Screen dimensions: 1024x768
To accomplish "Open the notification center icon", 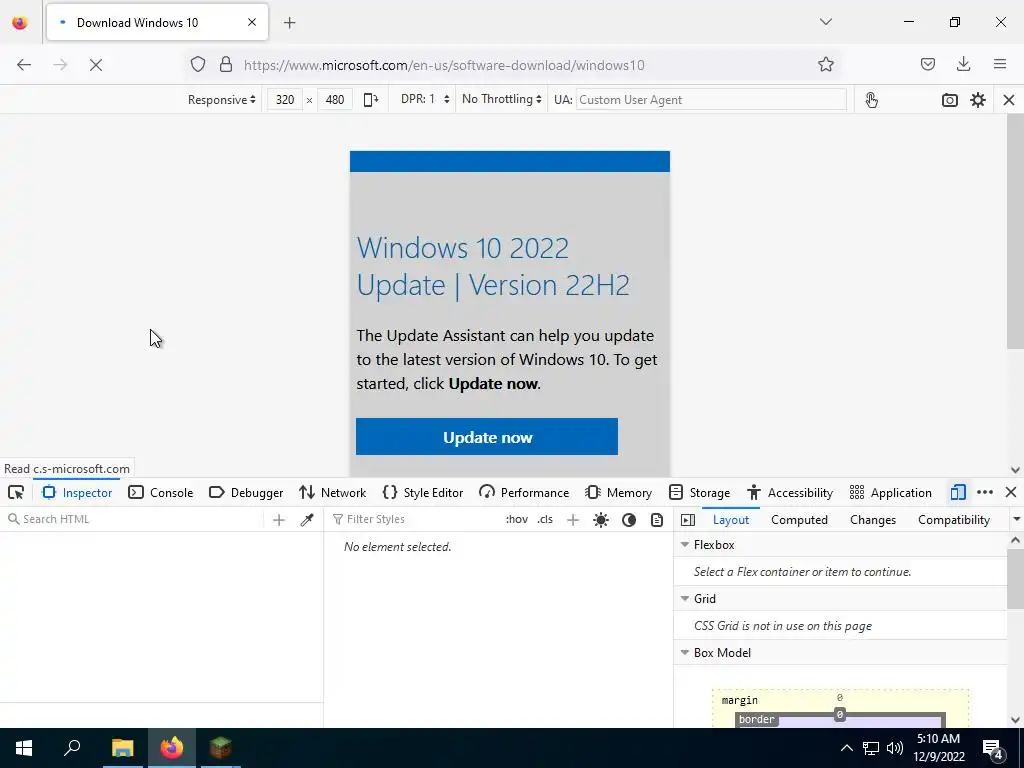I will (x=993, y=748).
